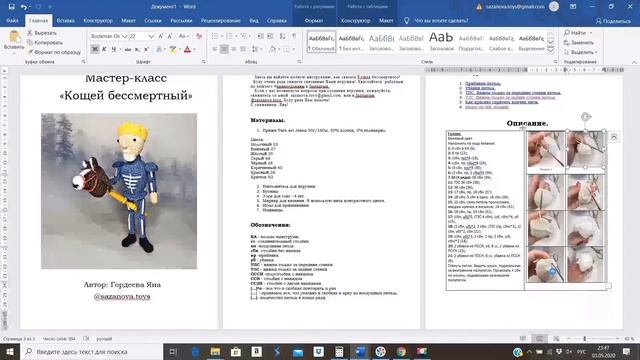Click the Task View icon on taskbar

(x=173, y=351)
